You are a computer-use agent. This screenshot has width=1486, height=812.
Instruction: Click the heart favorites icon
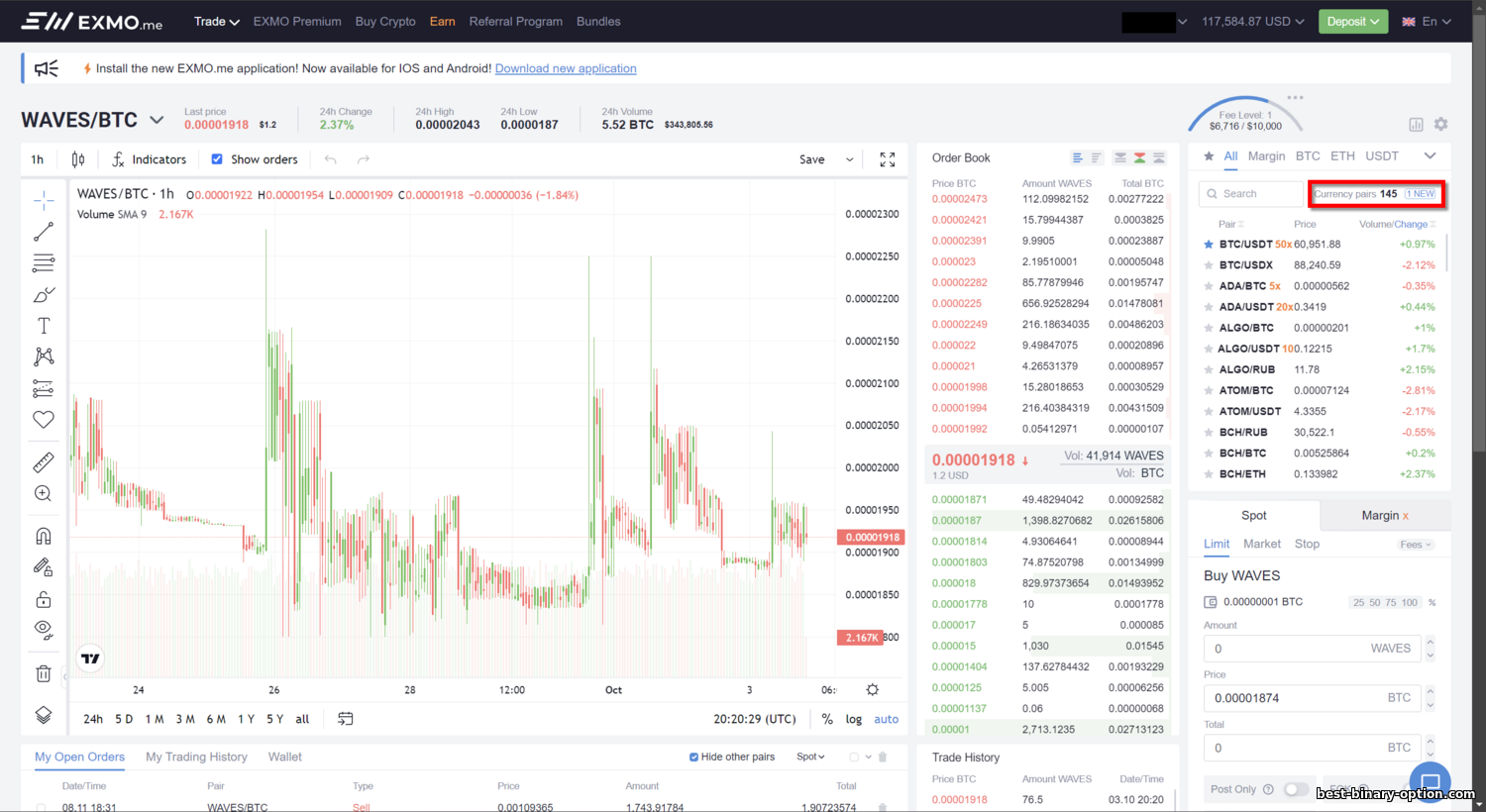pyautogui.click(x=44, y=420)
